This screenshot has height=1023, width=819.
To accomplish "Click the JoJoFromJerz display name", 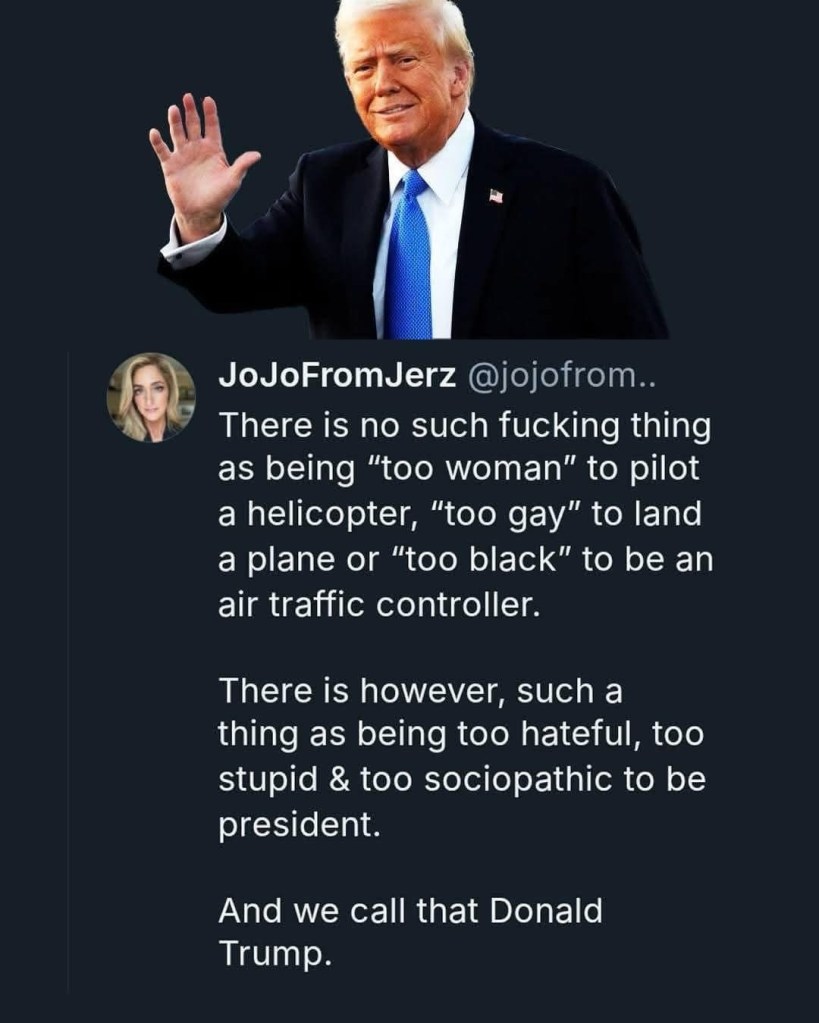I will (x=337, y=376).
